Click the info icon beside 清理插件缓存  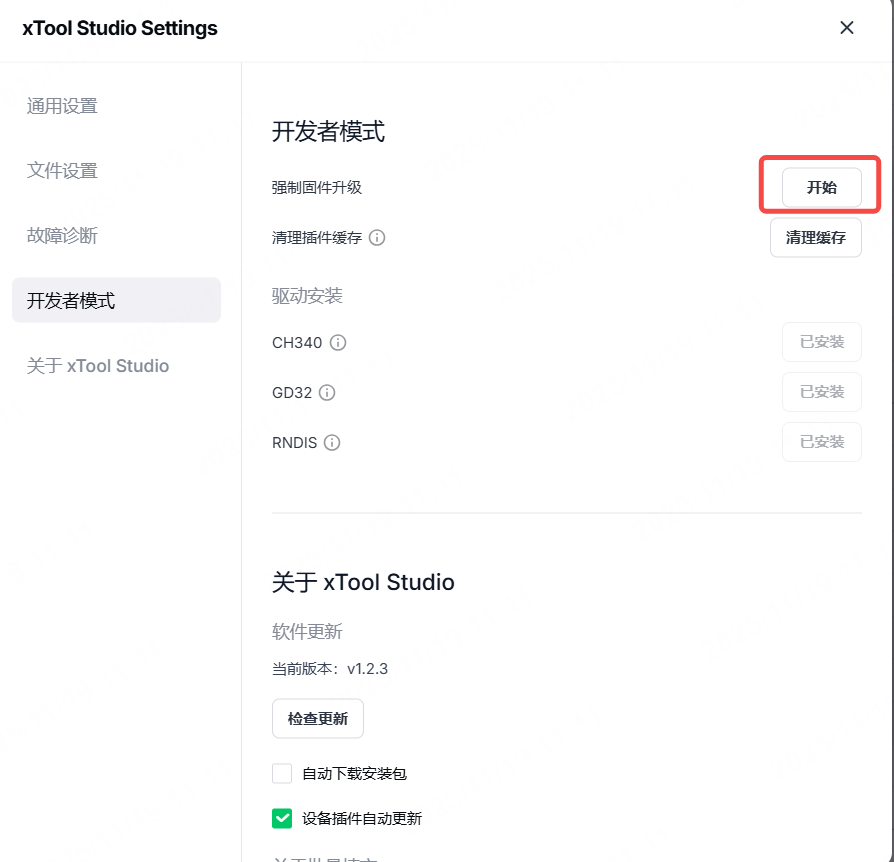click(x=377, y=238)
